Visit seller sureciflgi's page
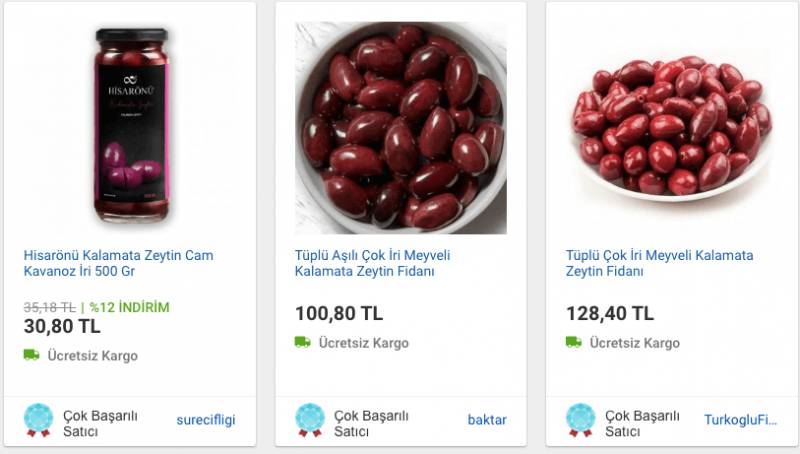Viewport: 800px width, 454px height. click(206, 420)
